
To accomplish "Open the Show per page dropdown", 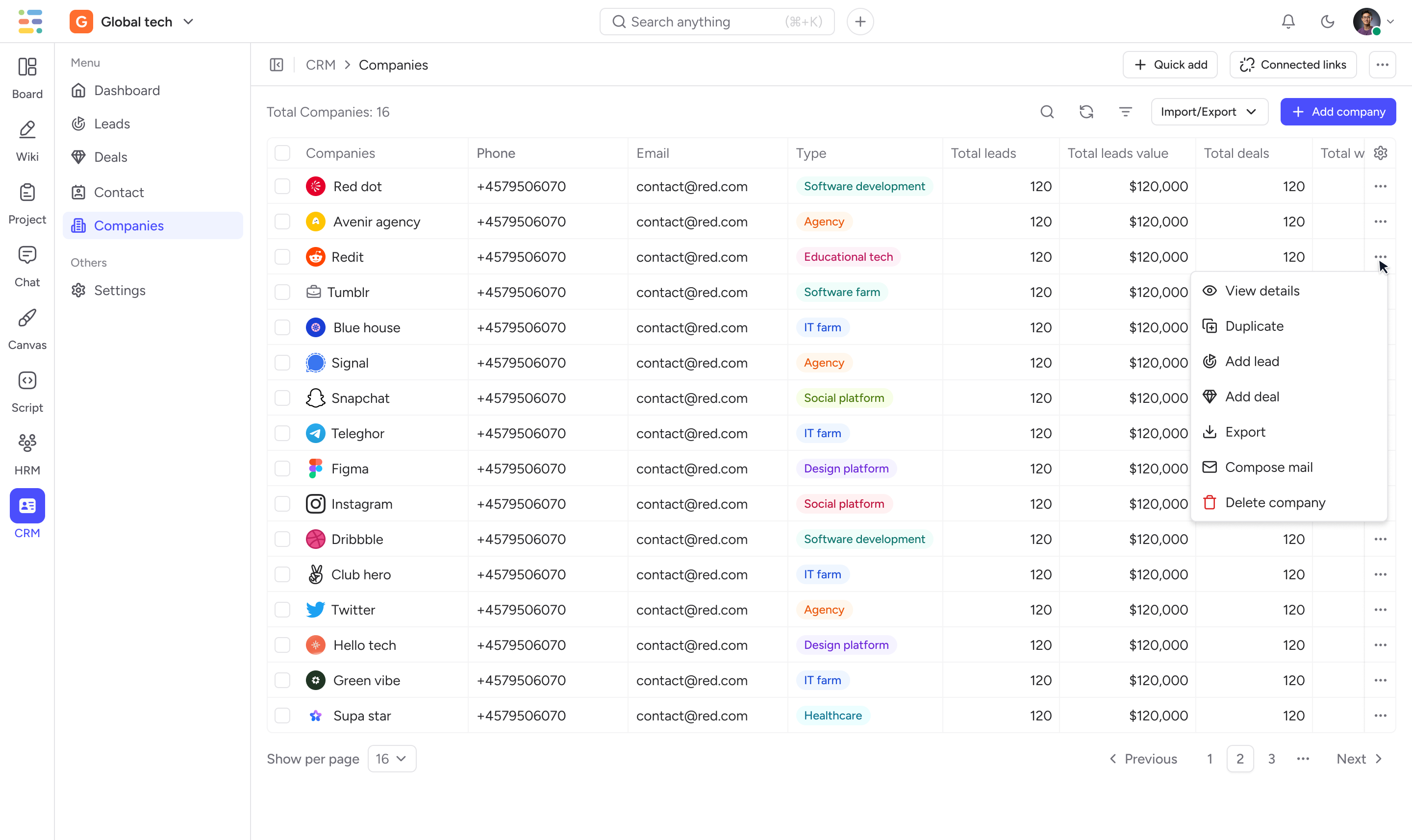I will (x=392, y=759).
